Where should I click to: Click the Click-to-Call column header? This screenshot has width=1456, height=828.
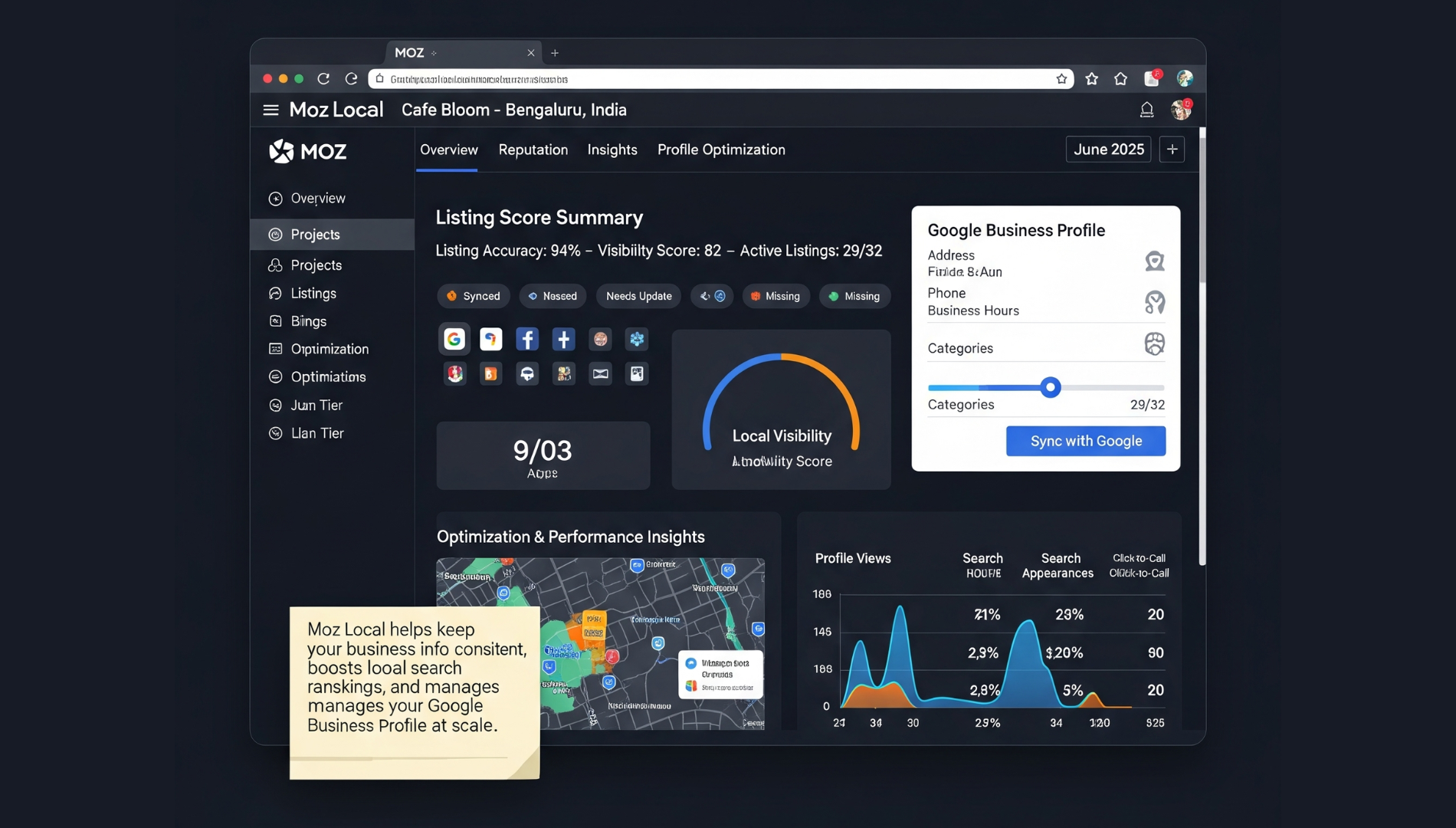(1139, 566)
